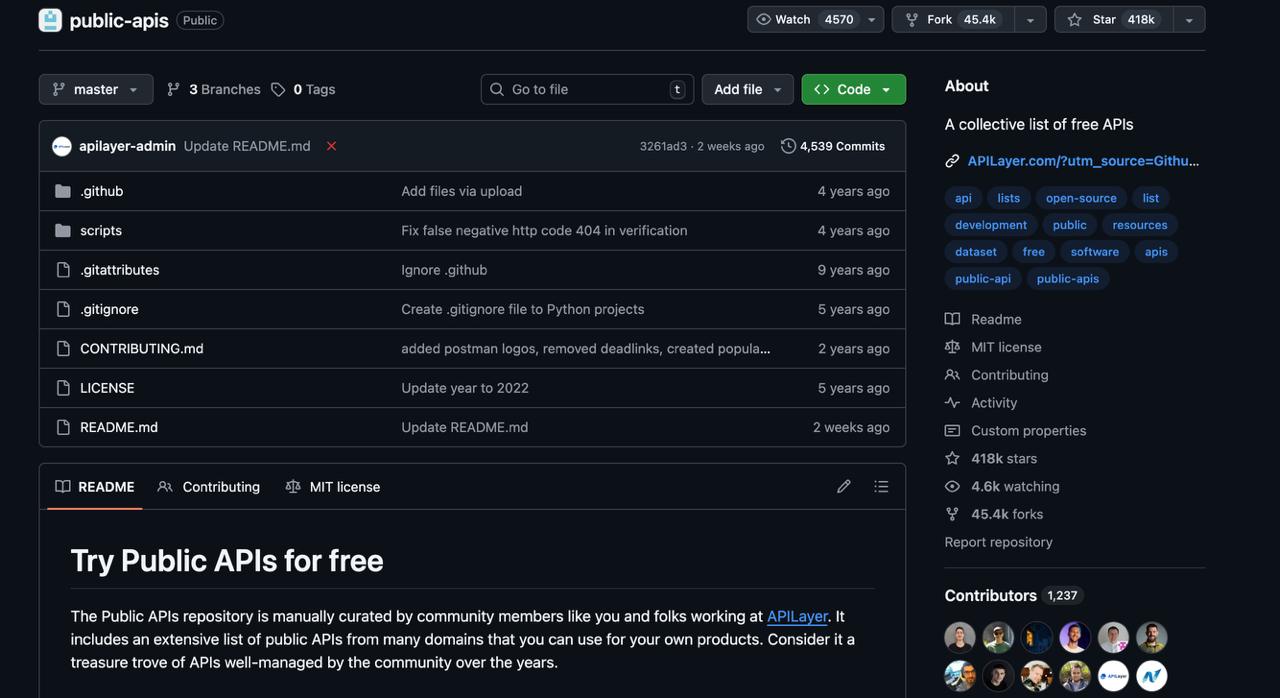This screenshot has width=1280, height=698.
Task: Select the open-source topic tag
Action: [1081, 198]
